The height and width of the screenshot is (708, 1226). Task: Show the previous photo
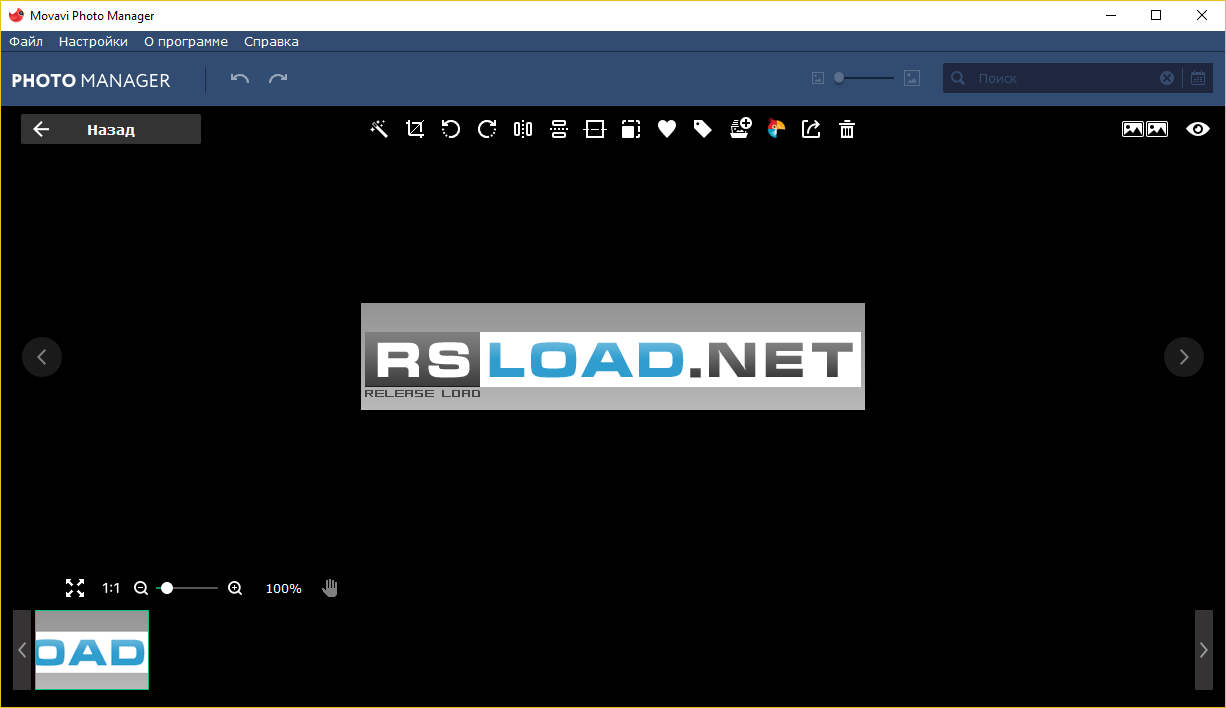tap(42, 357)
